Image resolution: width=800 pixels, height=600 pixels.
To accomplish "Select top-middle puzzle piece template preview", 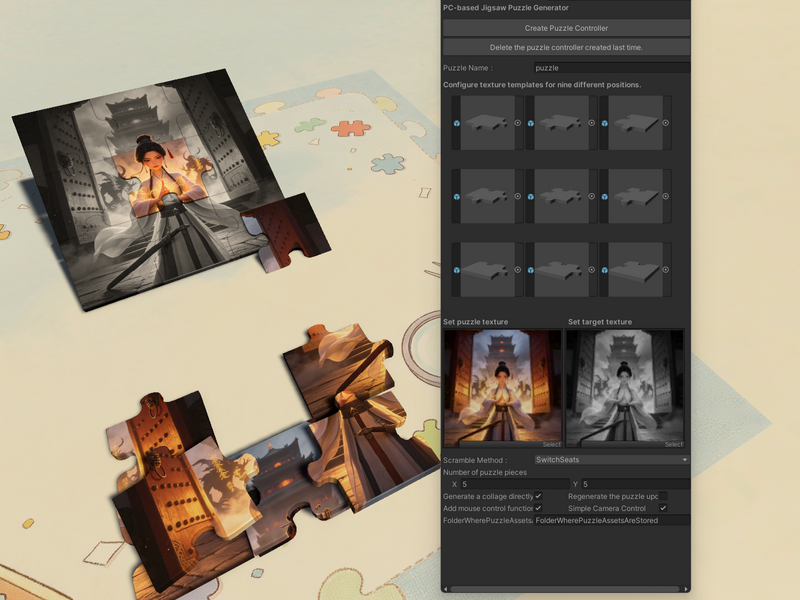I will [561, 123].
